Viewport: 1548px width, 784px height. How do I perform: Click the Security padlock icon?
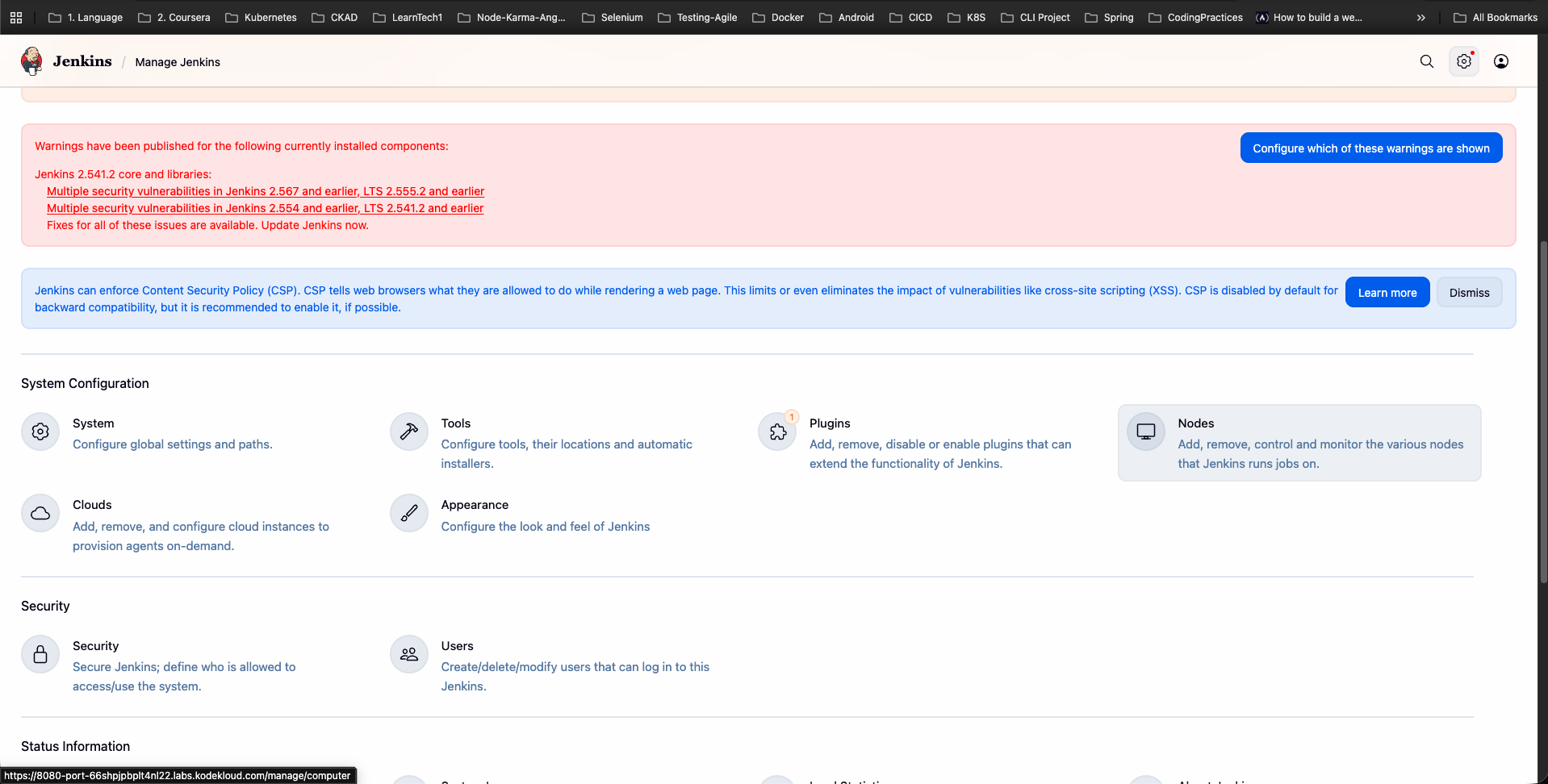(x=40, y=654)
